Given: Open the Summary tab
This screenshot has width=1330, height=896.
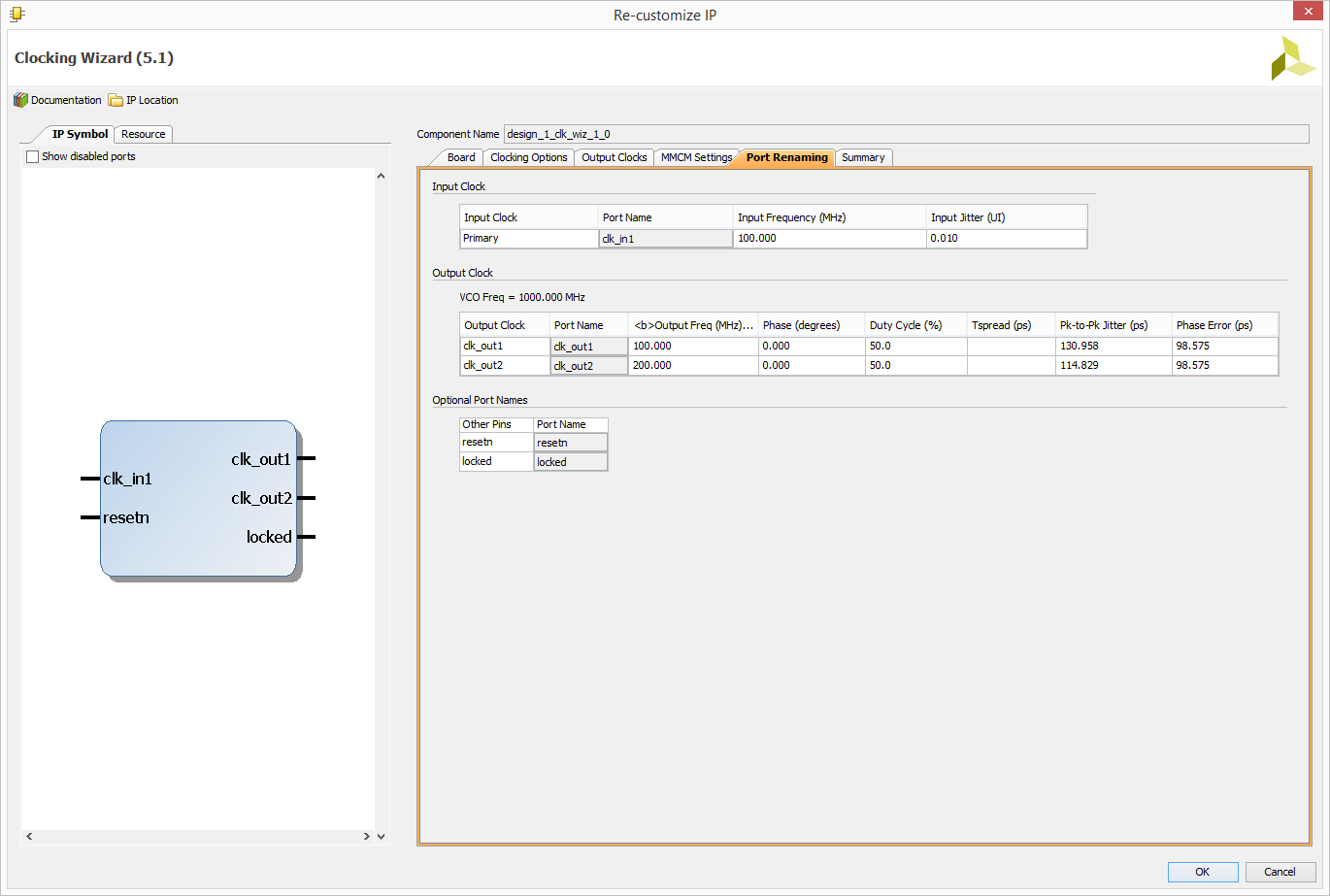Looking at the screenshot, I should 863,157.
